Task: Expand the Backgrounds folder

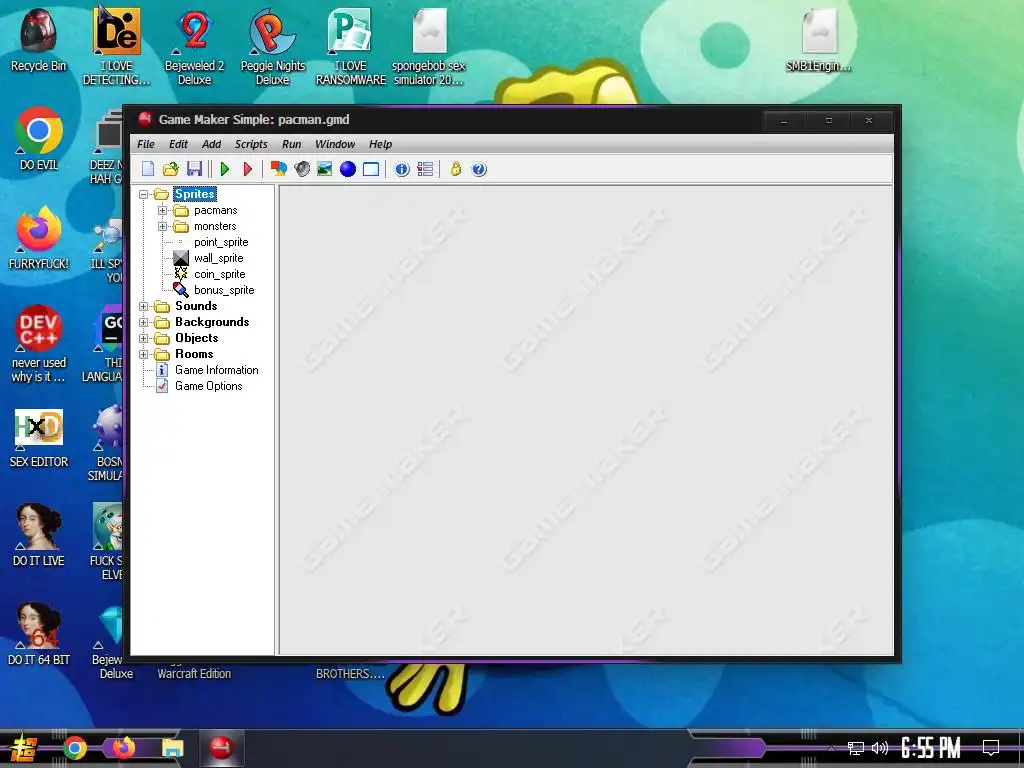Action: tap(144, 323)
